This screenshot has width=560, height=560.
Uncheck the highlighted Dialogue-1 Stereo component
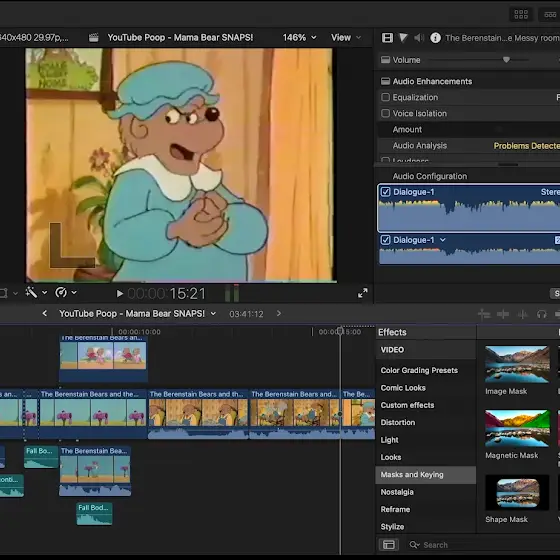(x=385, y=192)
